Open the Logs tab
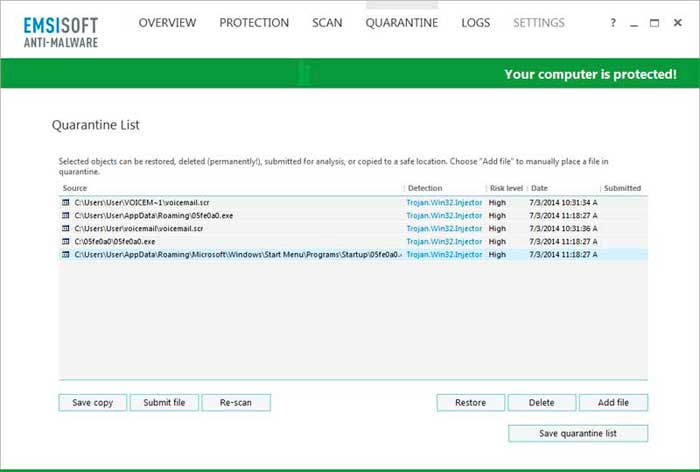This screenshot has width=700, height=472. coord(475,23)
